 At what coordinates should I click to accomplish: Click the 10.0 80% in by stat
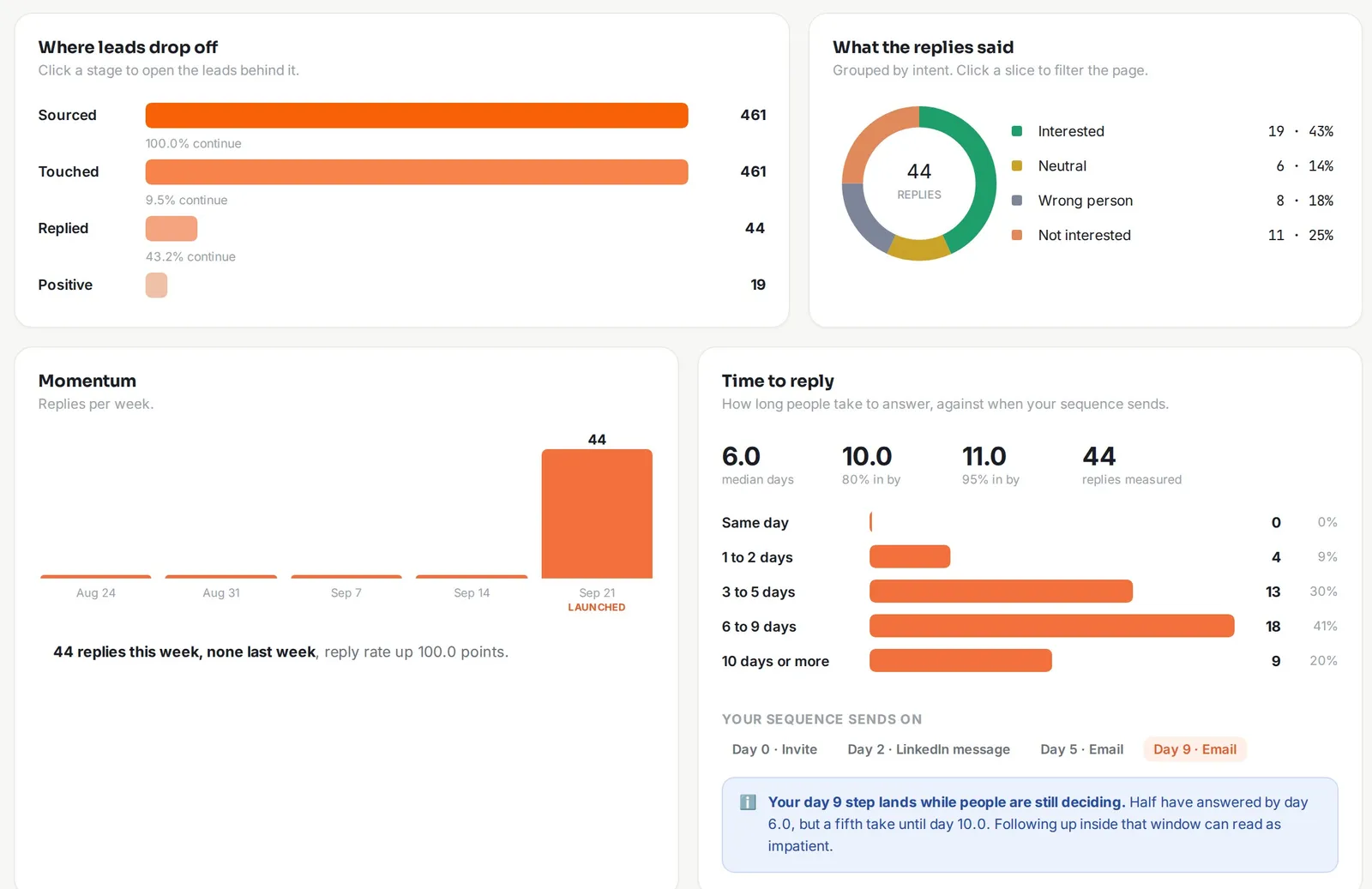tap(871, 465)
